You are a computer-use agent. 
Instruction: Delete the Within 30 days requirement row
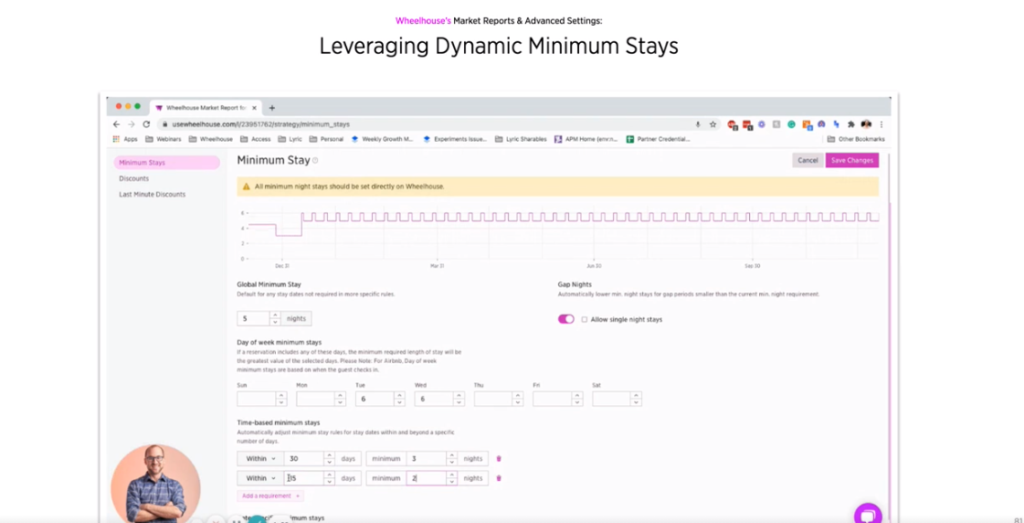499,459
